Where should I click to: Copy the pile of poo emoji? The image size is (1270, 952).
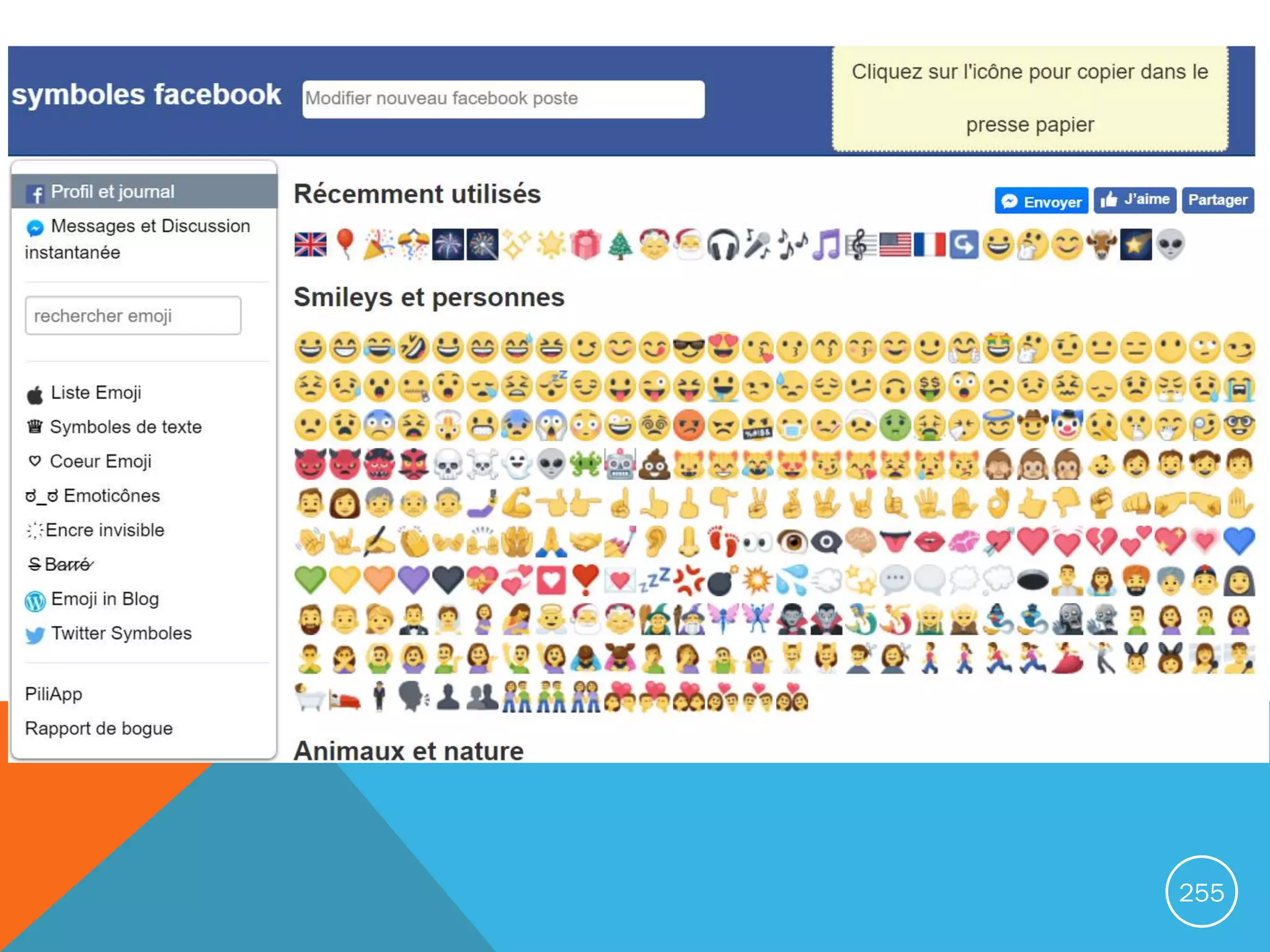(x=654, y=464)
